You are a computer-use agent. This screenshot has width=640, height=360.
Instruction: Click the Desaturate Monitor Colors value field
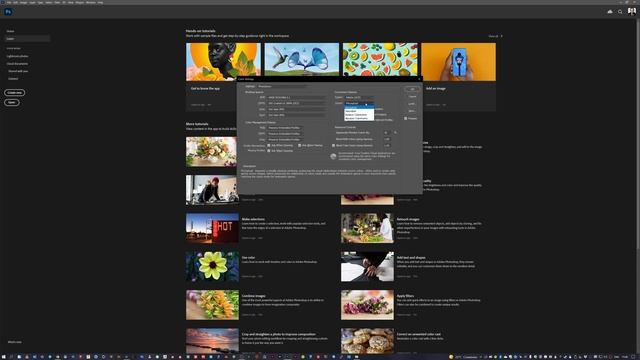pos(387,133)
